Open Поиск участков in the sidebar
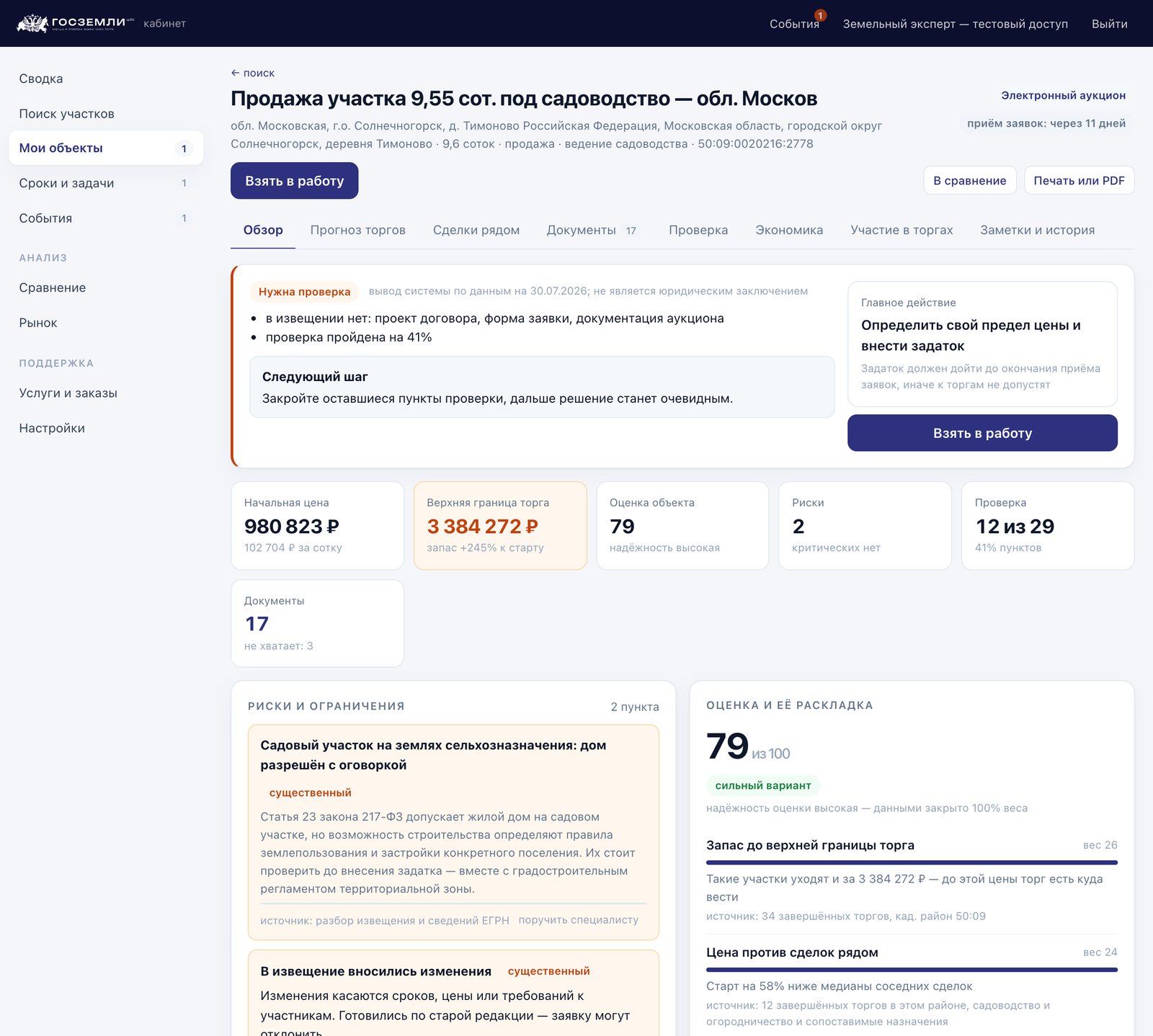The image size is (1153, 1036). pyautogui.click(x=66, y=114)
